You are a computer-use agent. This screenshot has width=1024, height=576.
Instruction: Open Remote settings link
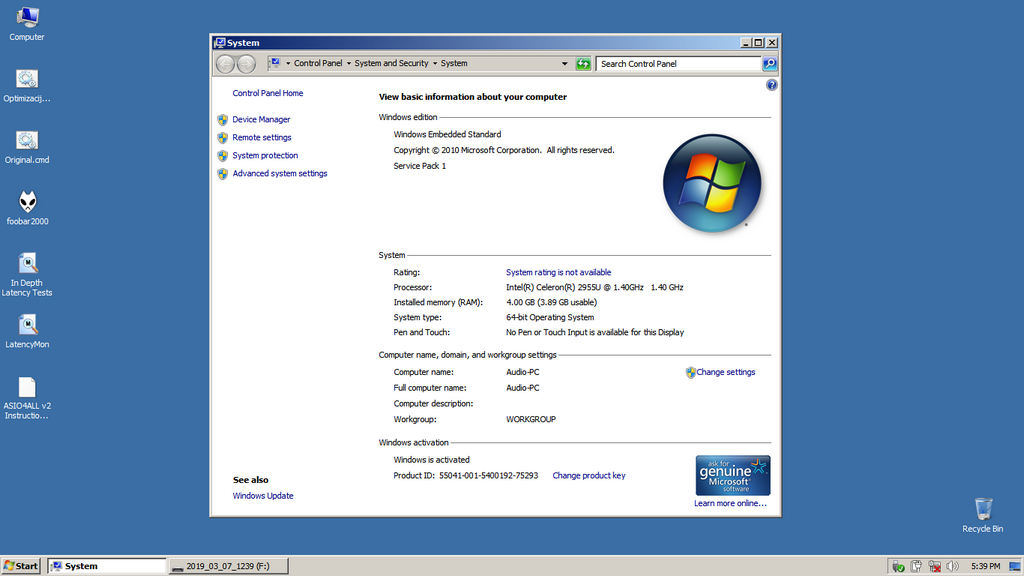click(x=262, y=138)
